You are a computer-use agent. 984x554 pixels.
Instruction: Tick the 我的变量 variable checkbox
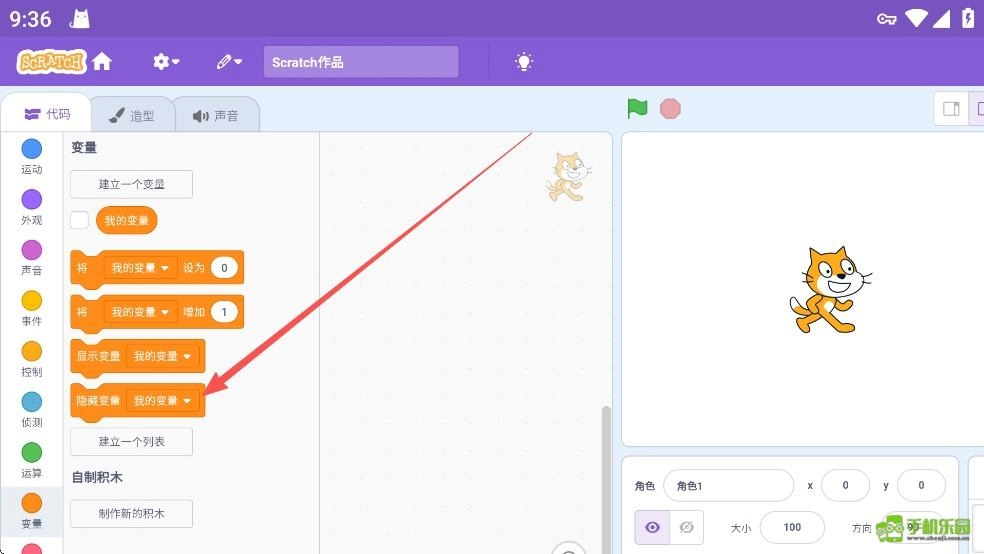[x=80, y=220]
